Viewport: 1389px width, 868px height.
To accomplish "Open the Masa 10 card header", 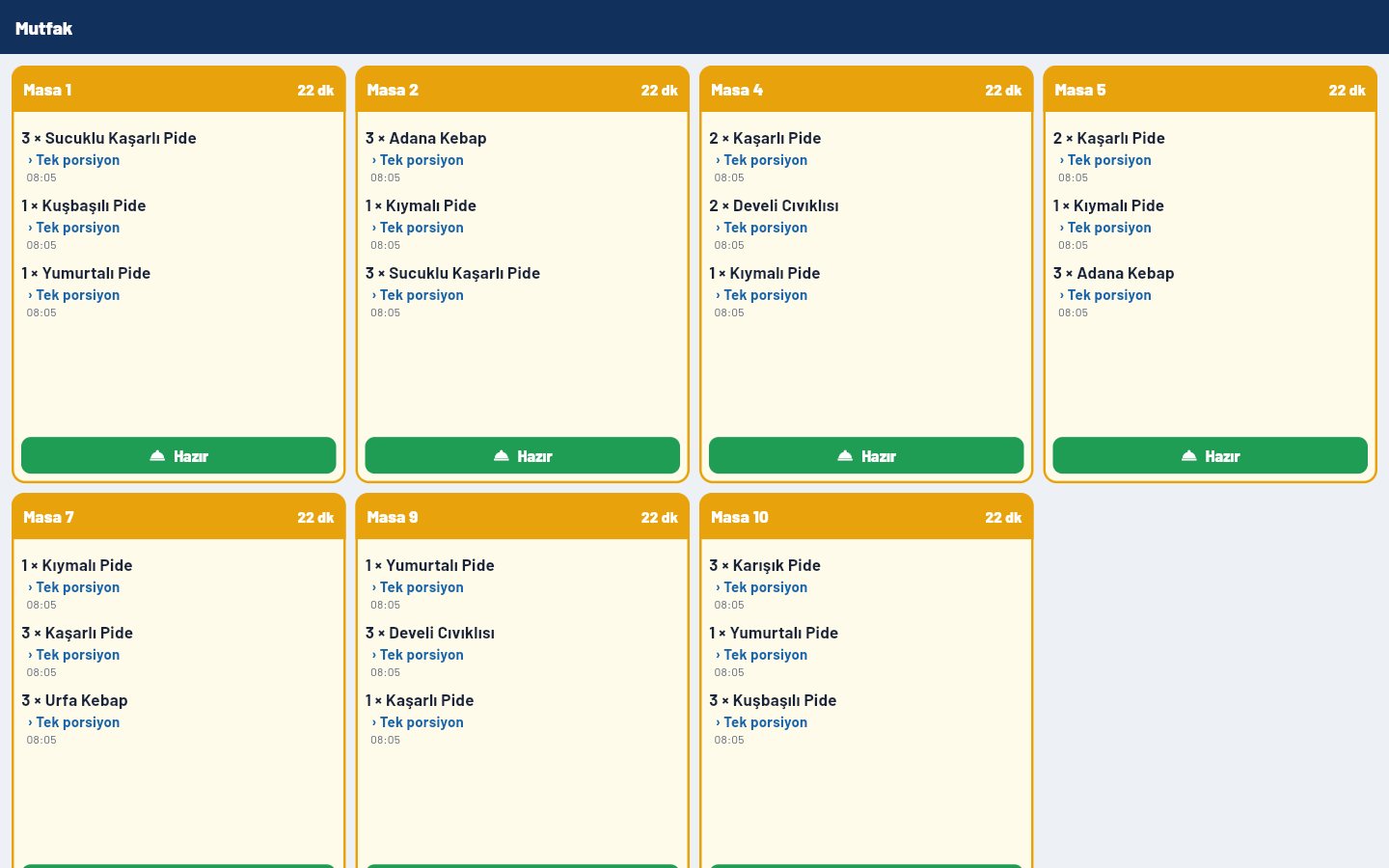I will tap(866, 517).
